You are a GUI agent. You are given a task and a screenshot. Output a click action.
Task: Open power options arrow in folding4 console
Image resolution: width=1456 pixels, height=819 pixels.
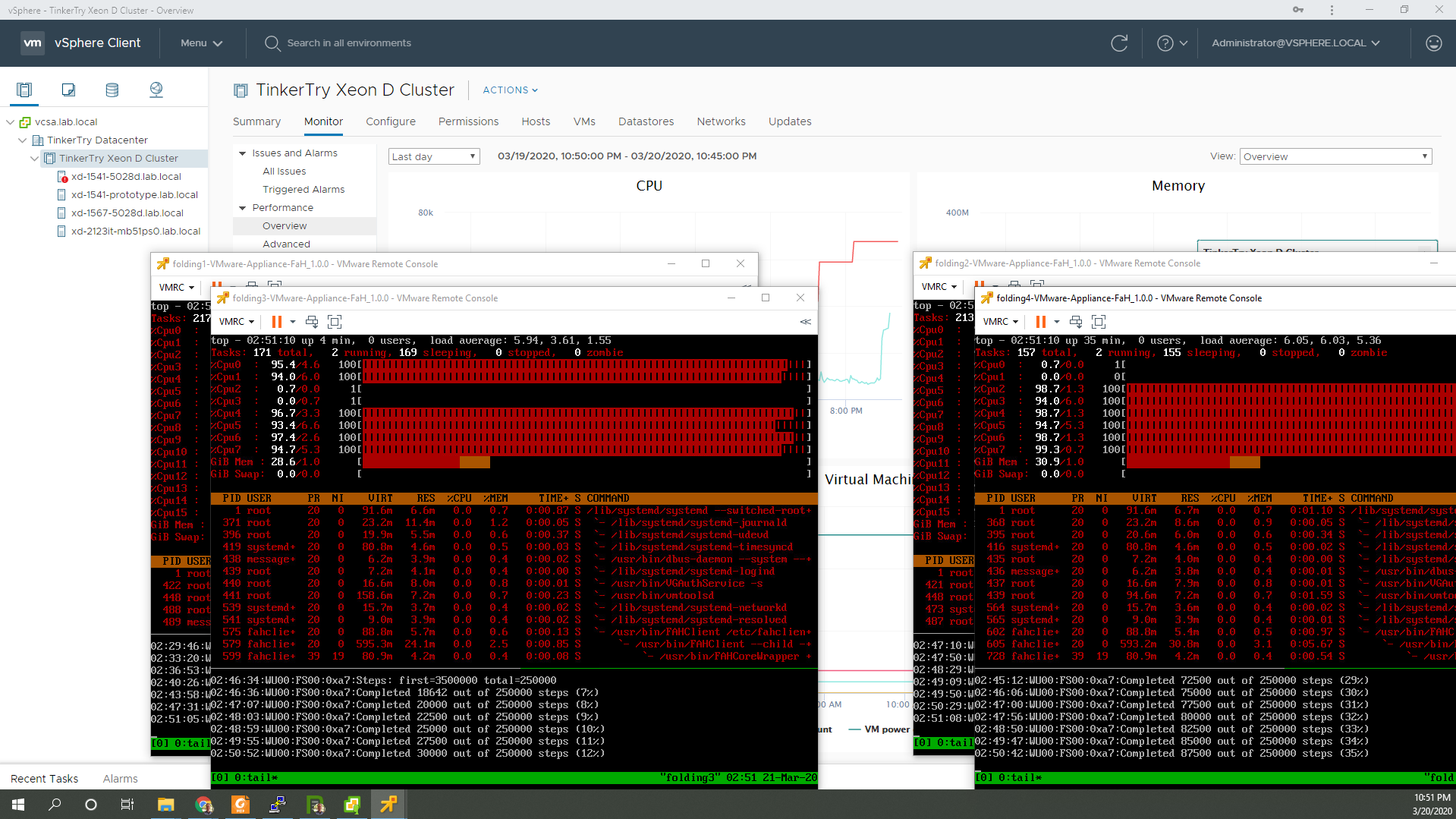(x=1057, y=322)
